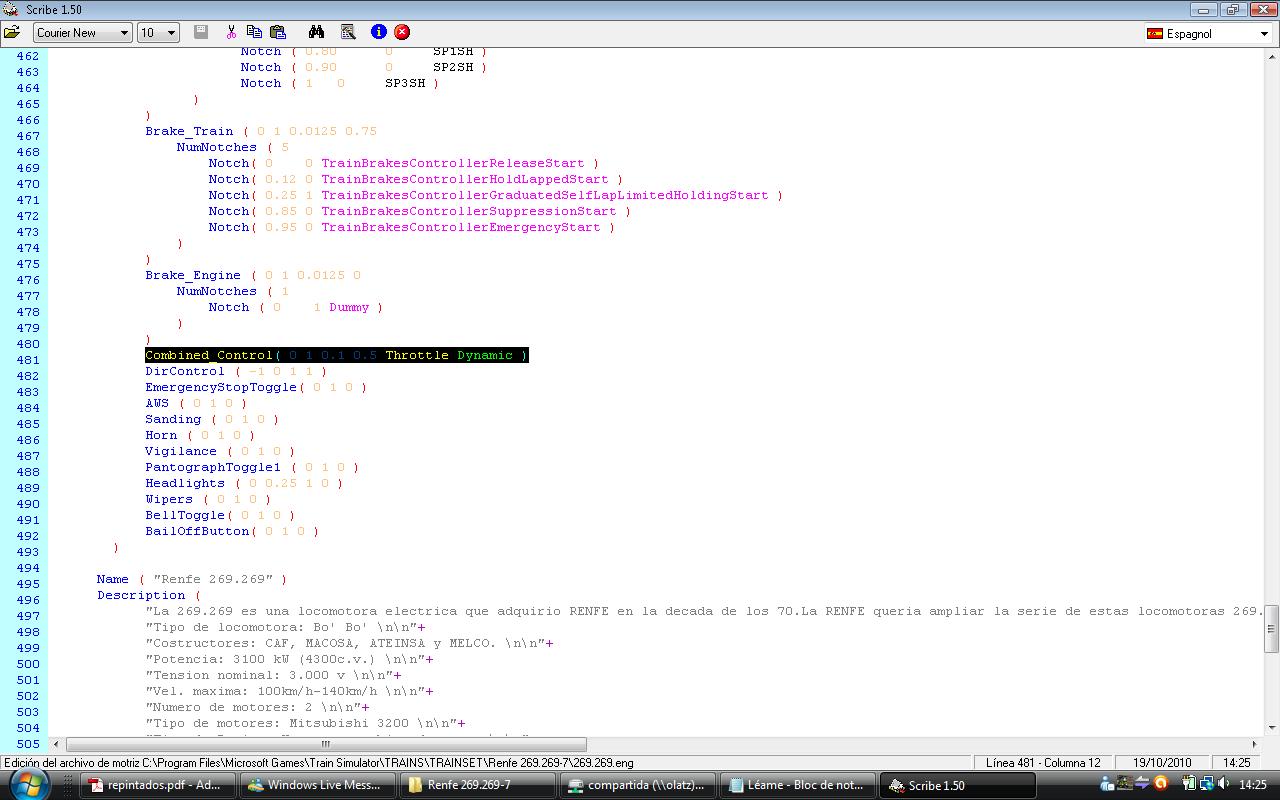Open search with the binoculars icon

316,32
